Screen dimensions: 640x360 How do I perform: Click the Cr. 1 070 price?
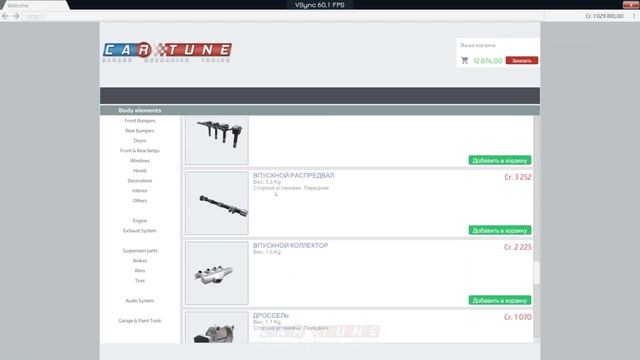[x=518, y=317]
